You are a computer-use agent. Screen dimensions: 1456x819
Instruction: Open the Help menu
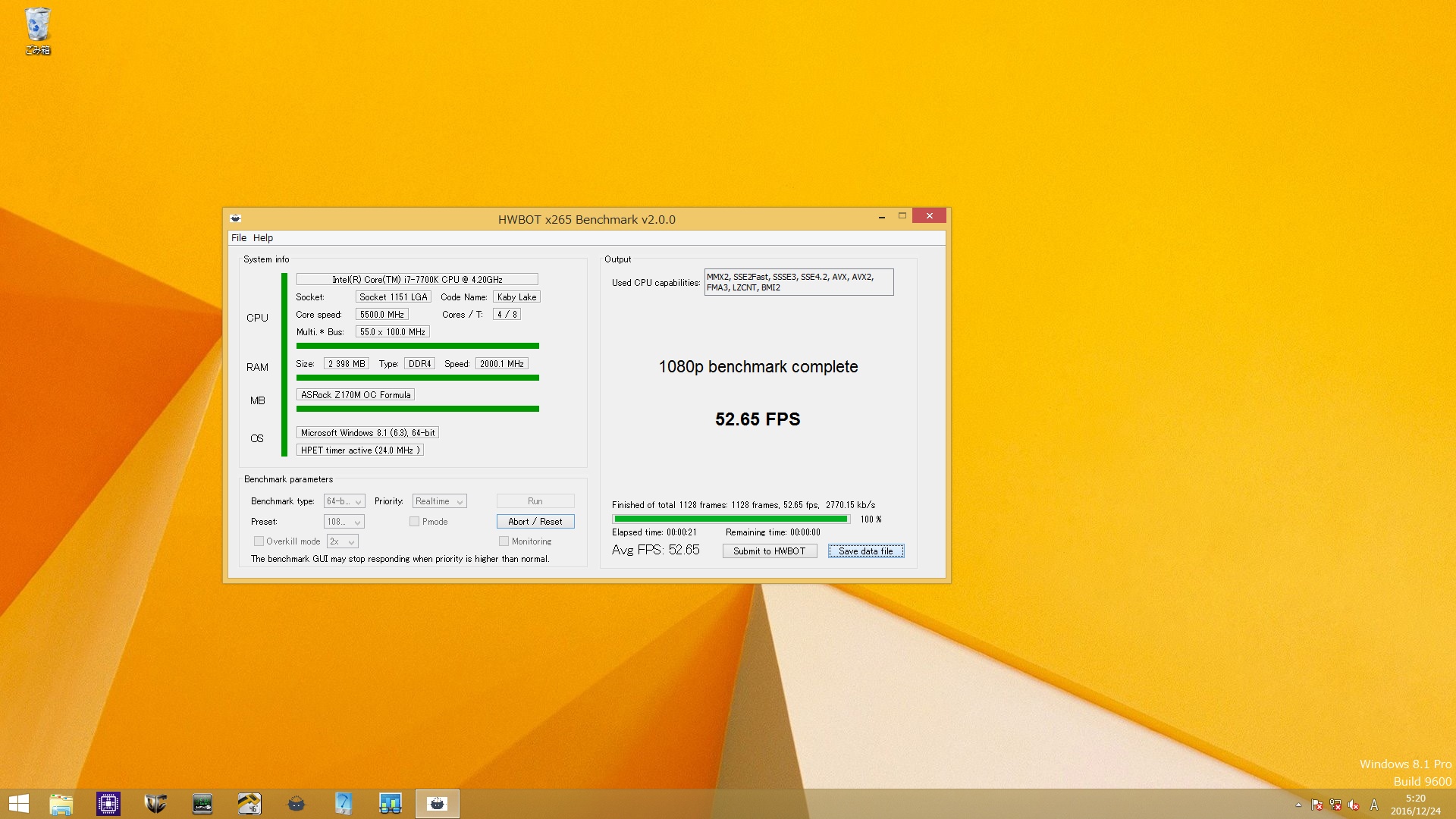(x=263, y=237)
